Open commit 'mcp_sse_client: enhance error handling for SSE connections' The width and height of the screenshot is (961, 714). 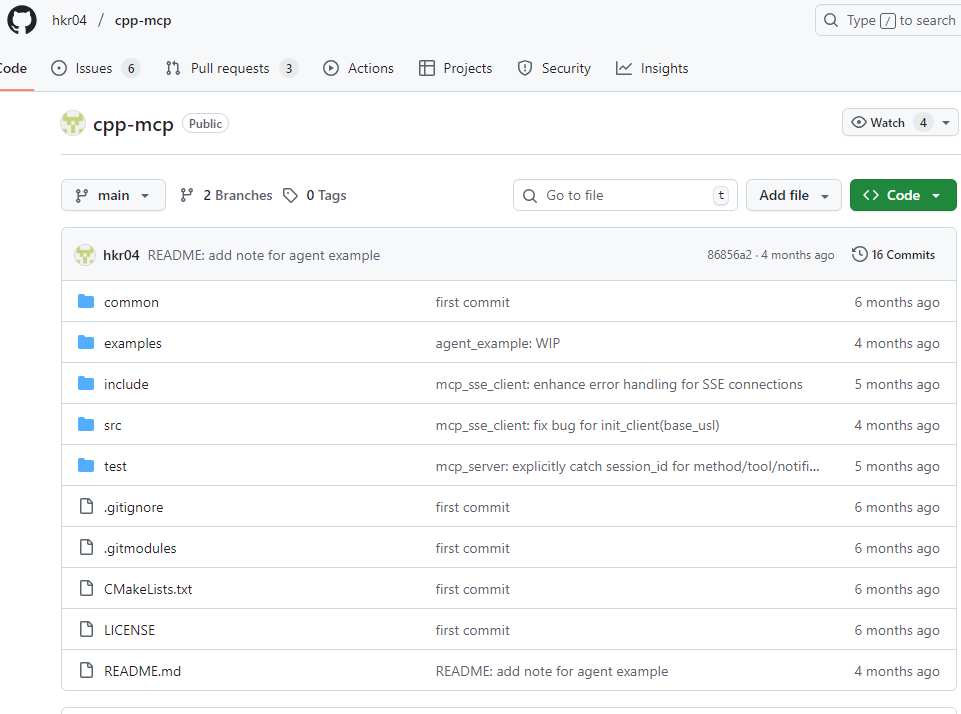point(619,384)
